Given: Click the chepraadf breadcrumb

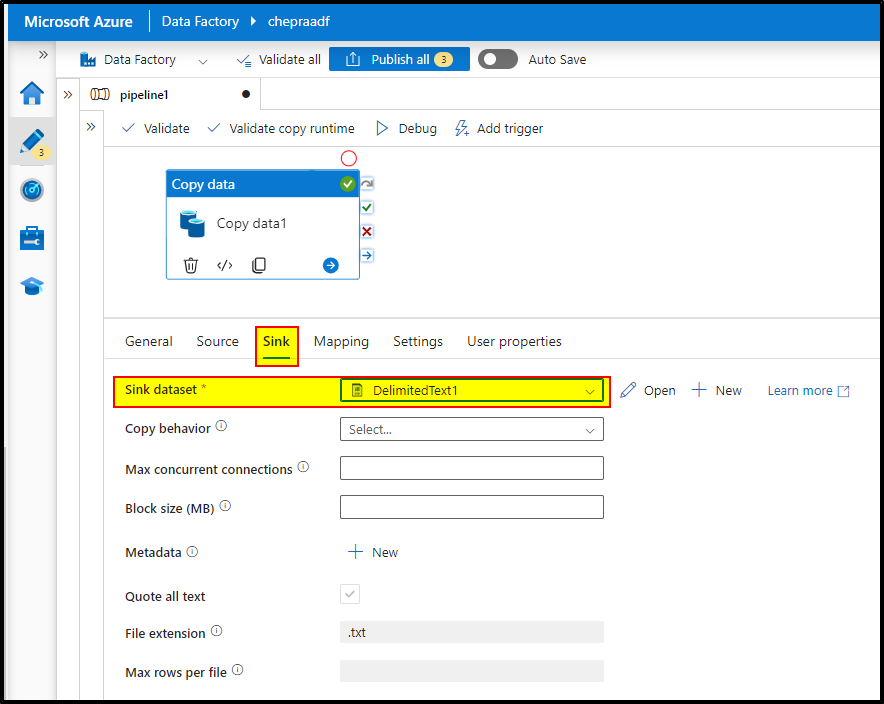Looking at the screenshot, I should [299, 21].
